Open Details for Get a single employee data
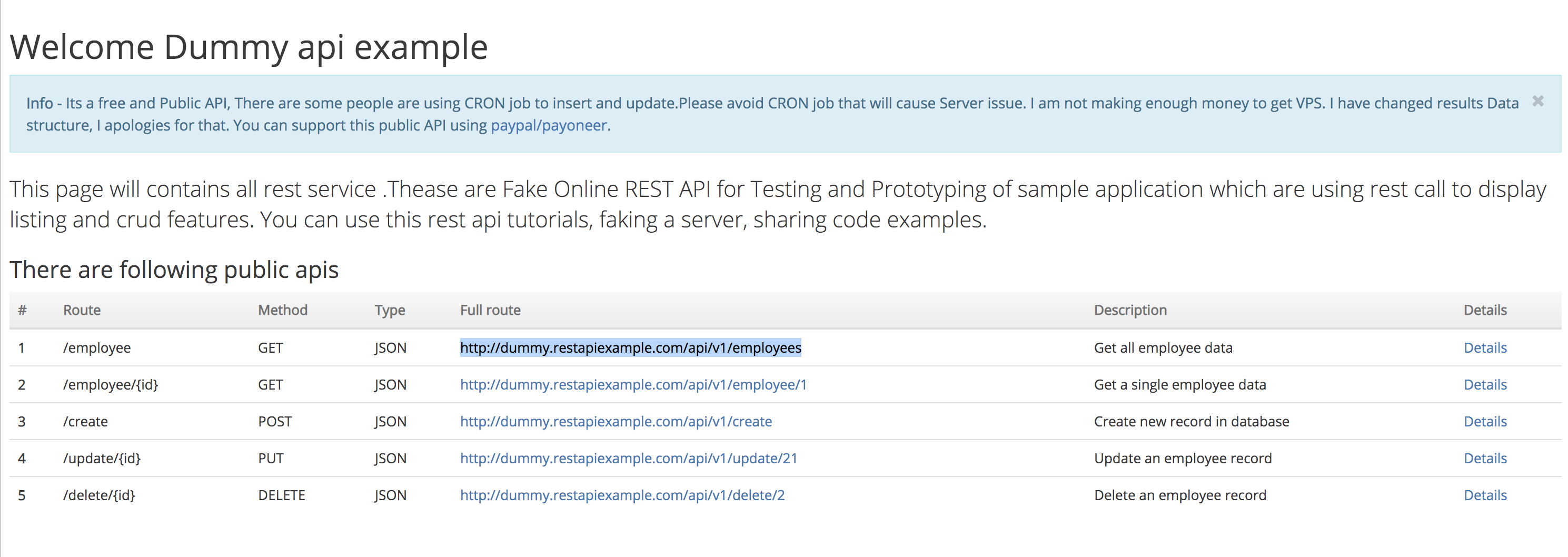 tap(1485, 385)
